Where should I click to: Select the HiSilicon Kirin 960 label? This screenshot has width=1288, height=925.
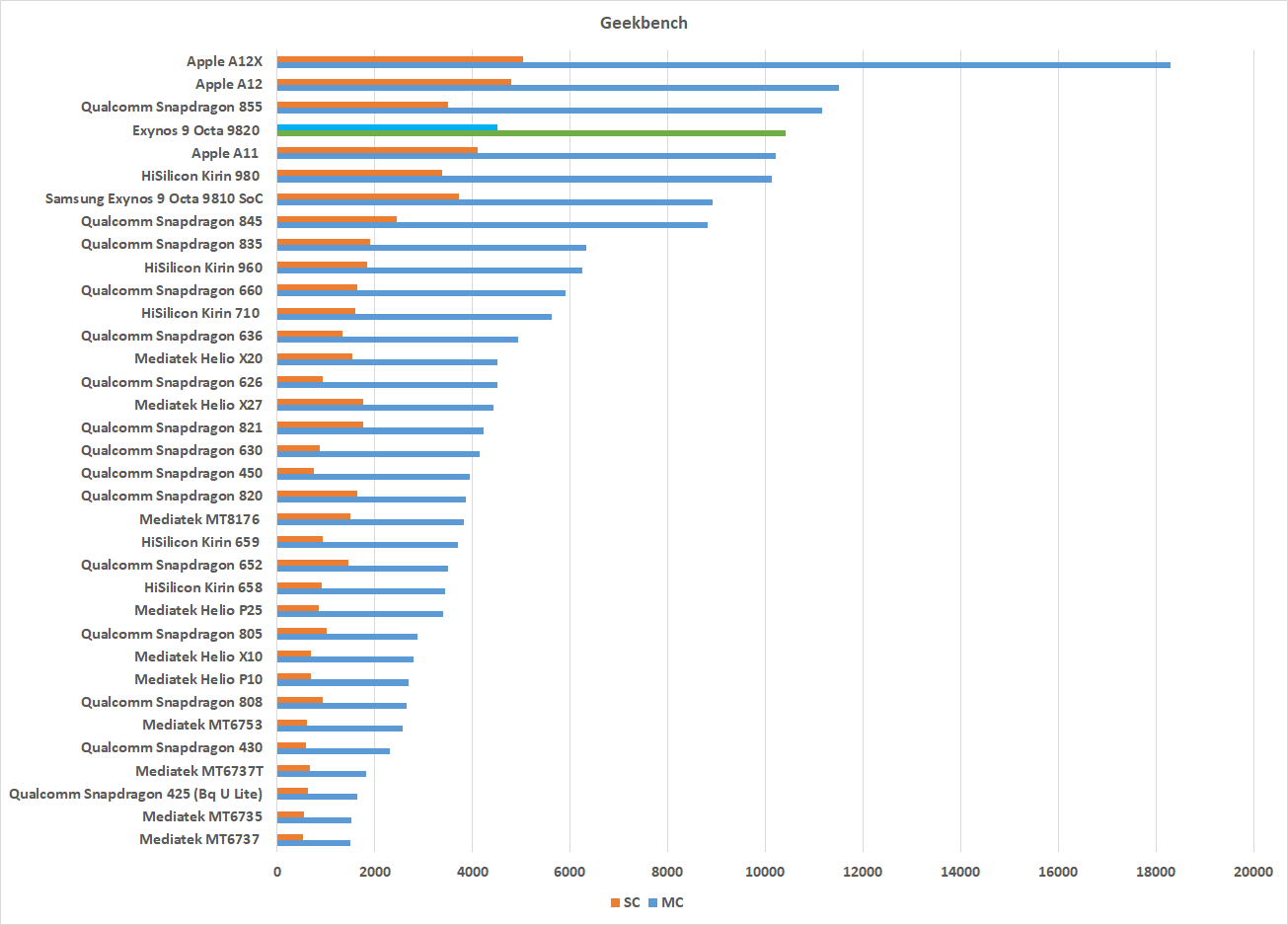(x=203, y=268)
